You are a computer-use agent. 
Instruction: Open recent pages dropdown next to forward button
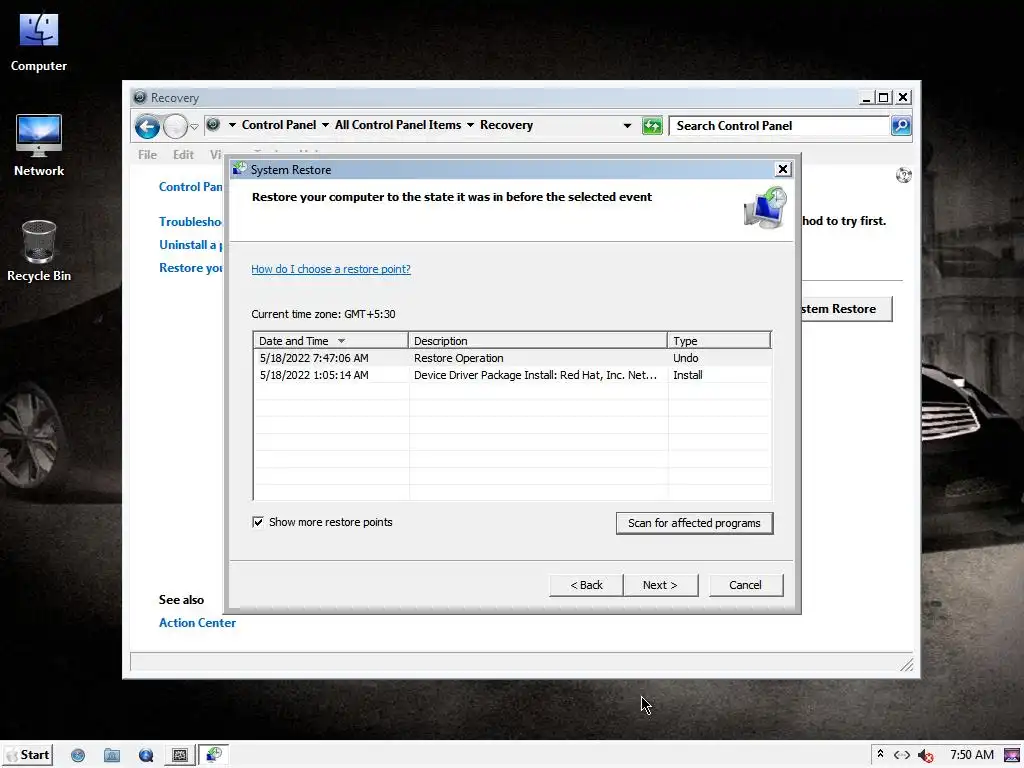pos(194,127)
